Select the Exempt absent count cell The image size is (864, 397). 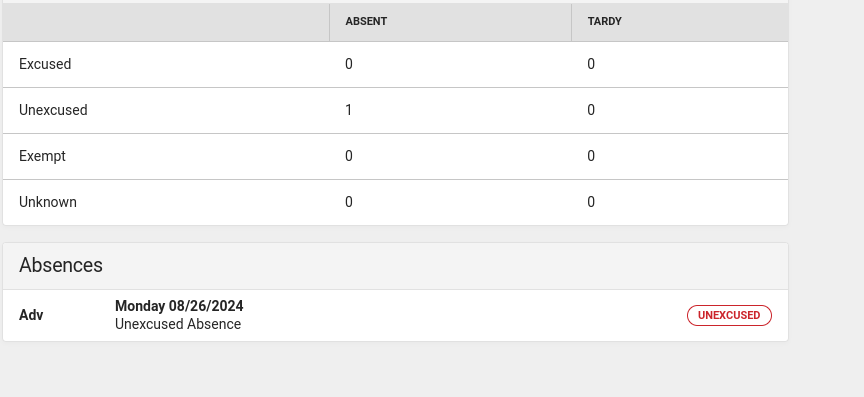[450, 157]
